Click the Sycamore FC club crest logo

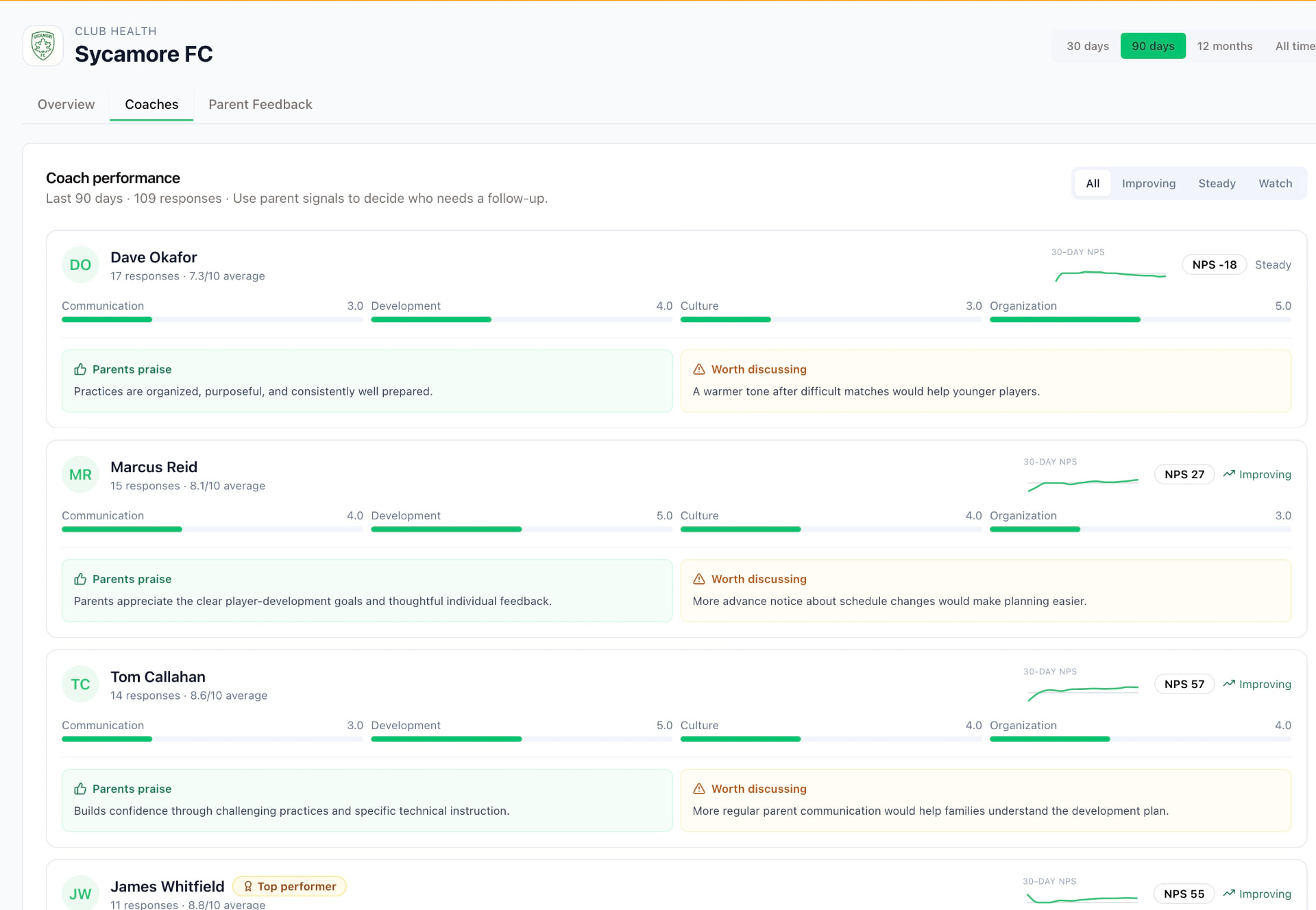43,46
